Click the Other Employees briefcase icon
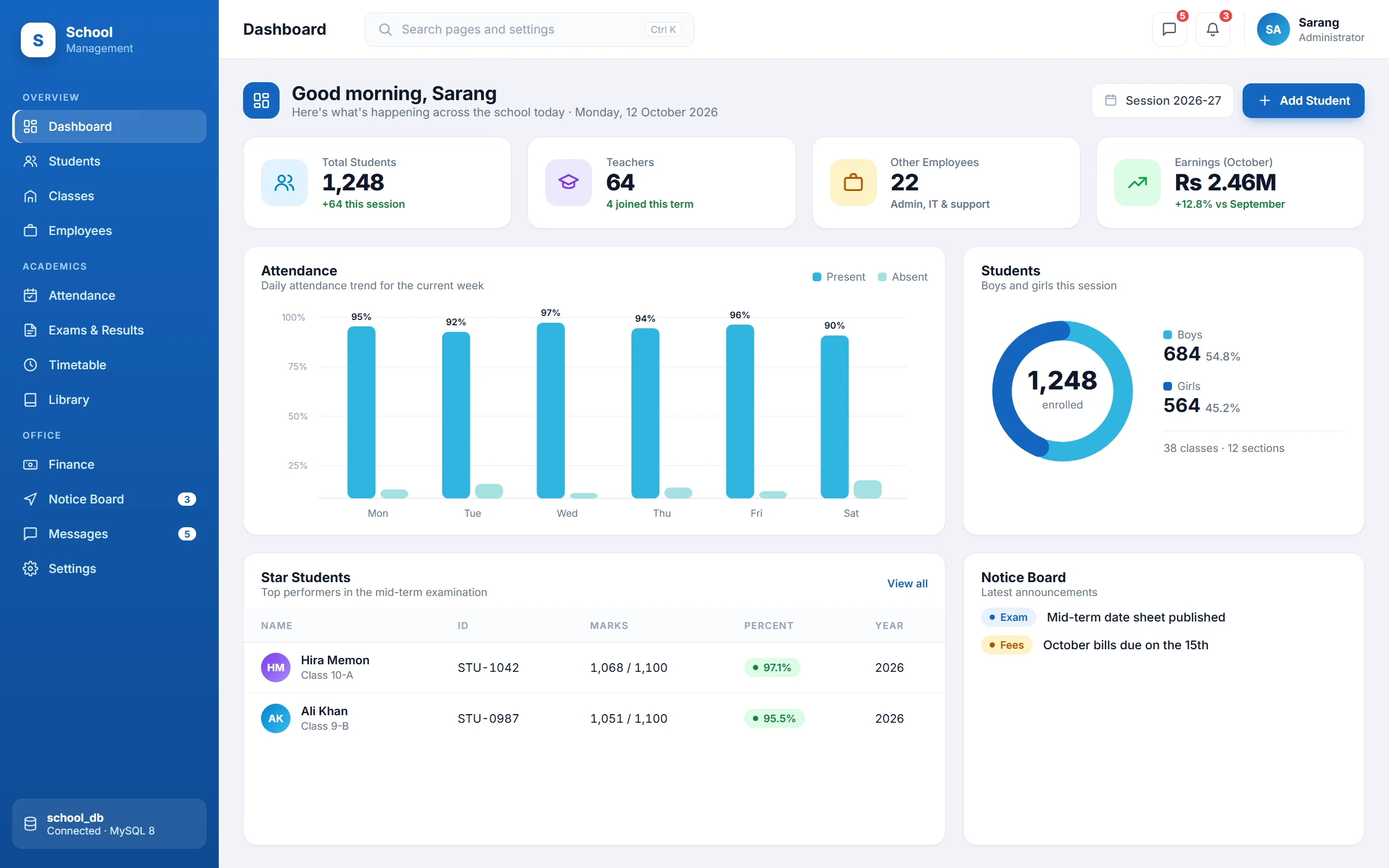1389x868 pixels. click(853, 183)
